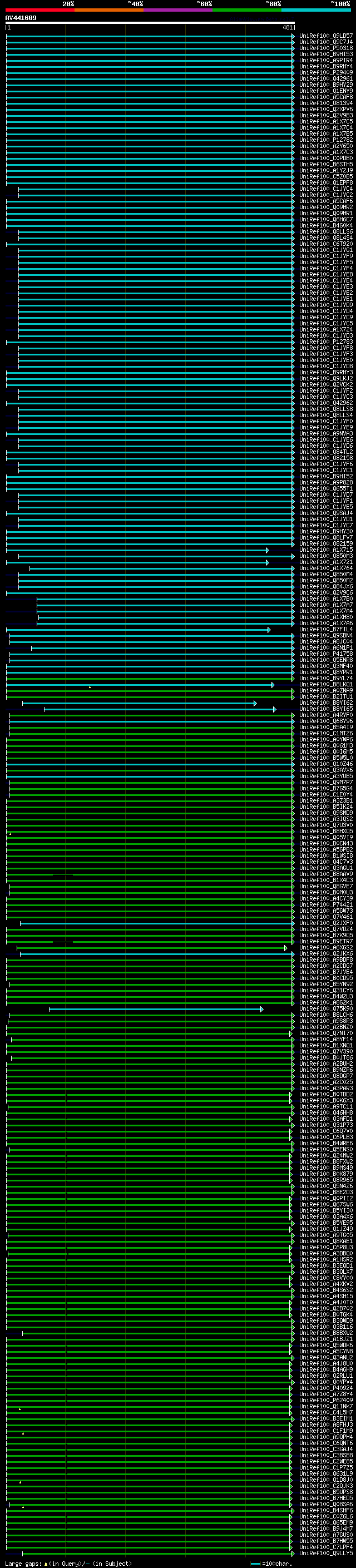This screenshot has height=1568, width=356.
Task: Open the UniRef100_Q9LLY5 hit at the bottom
Action: pyautogui.click(x=325, y=1554)
